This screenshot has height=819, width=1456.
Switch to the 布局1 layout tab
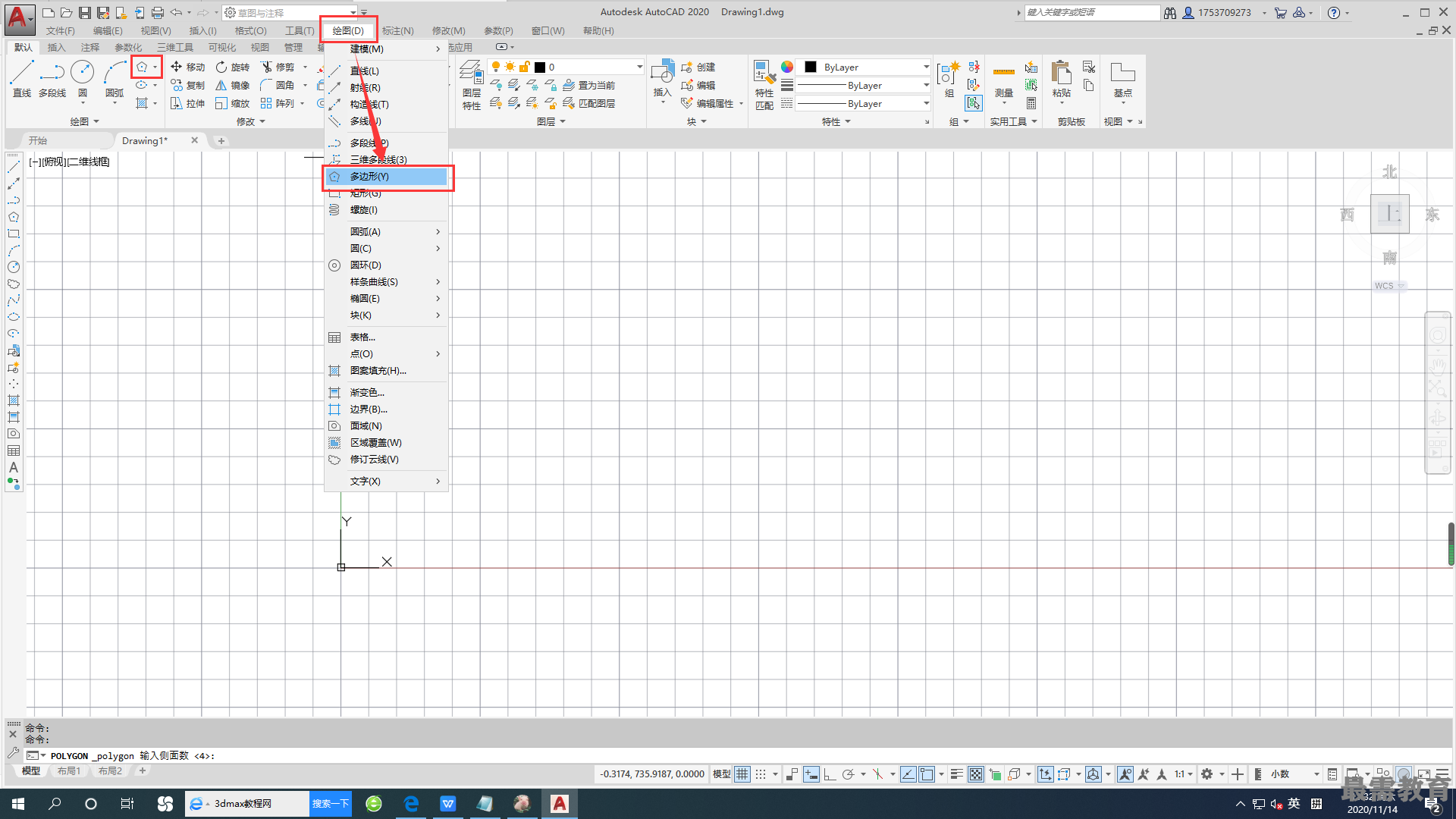69,770
